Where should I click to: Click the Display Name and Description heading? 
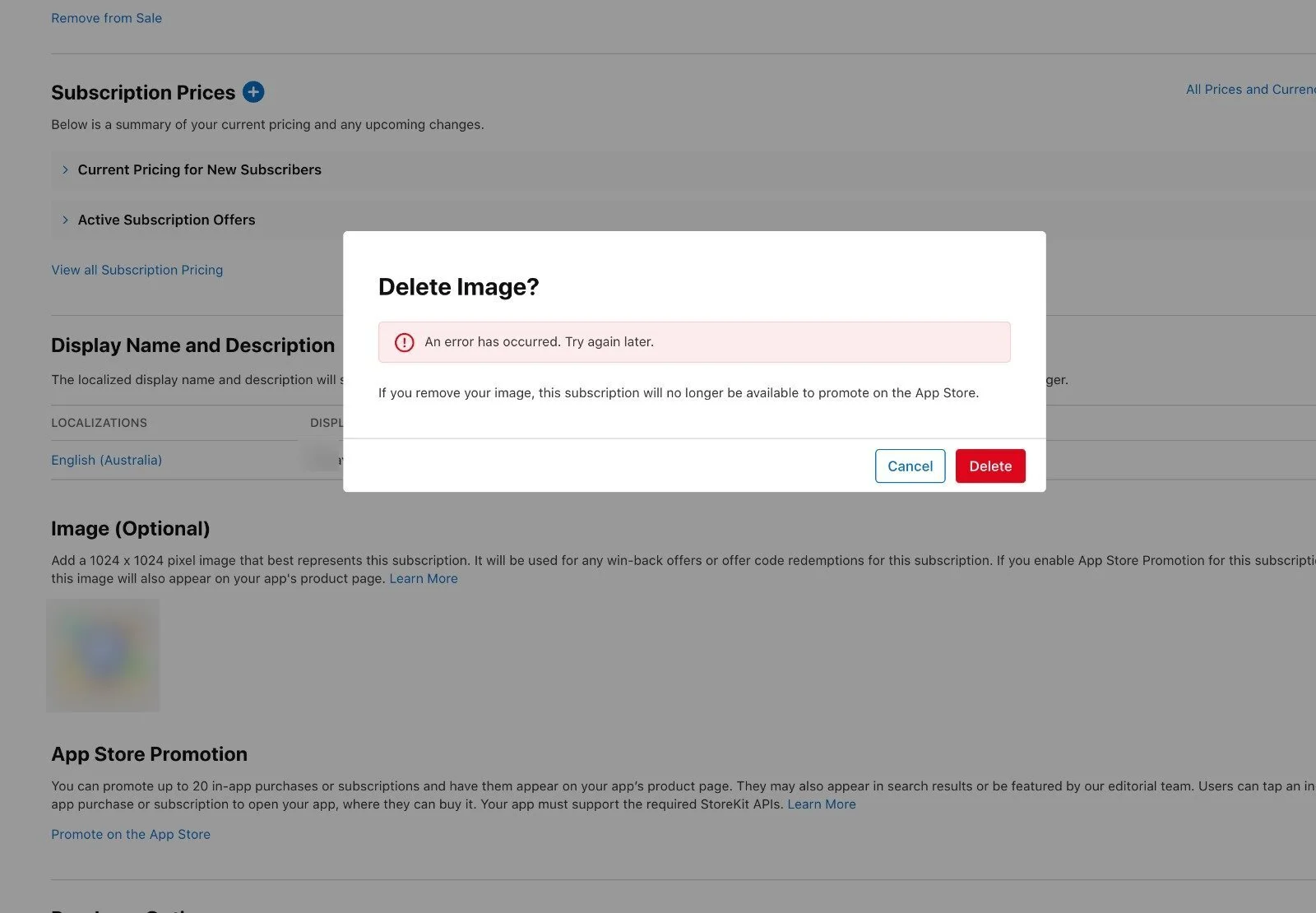point(193,345)
